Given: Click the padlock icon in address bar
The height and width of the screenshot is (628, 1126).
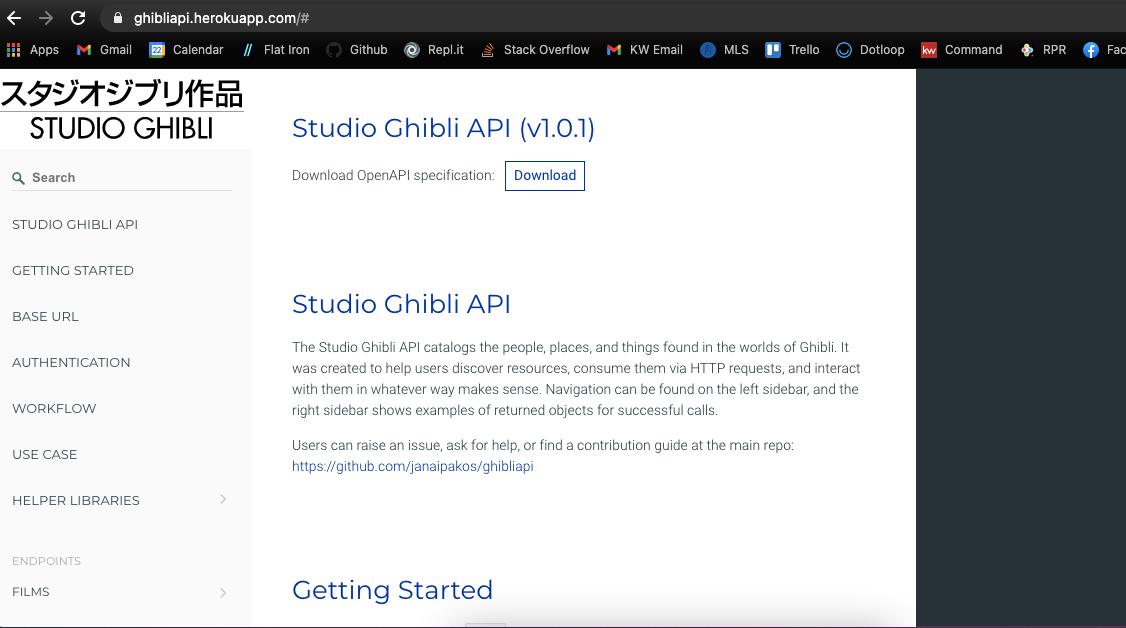Looking at the screenshot, I should [118, 18].
